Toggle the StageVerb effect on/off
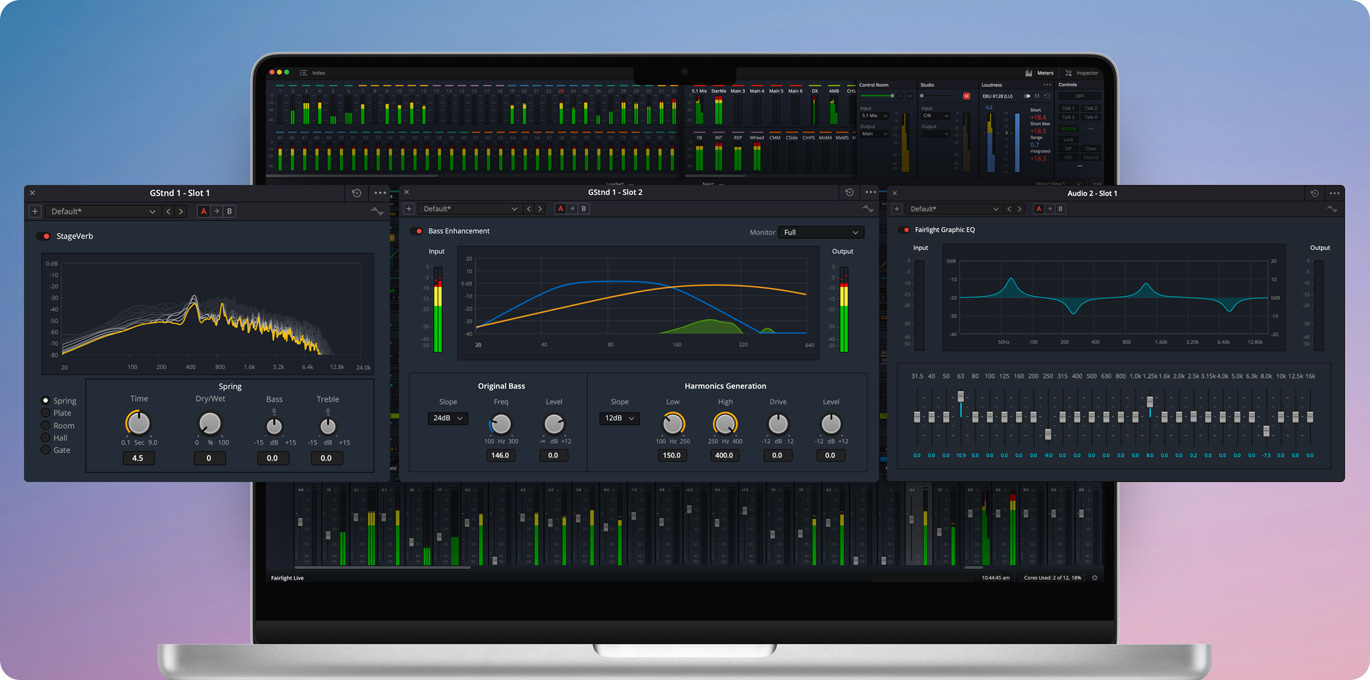This screenshot has height=680, width=1370. pos(44,236)
